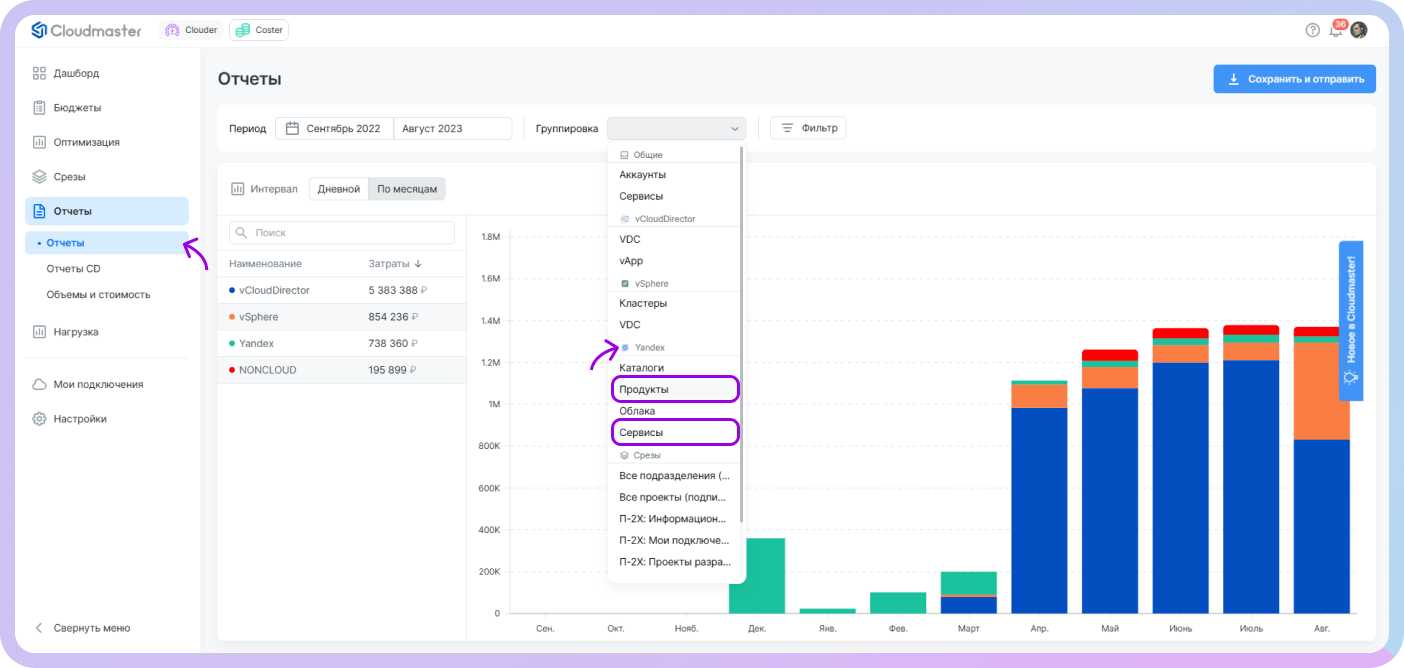The width and height of the screenshot is (1404, 668).
Task: Open the notifications bell icon
Action: (1336, 30)
